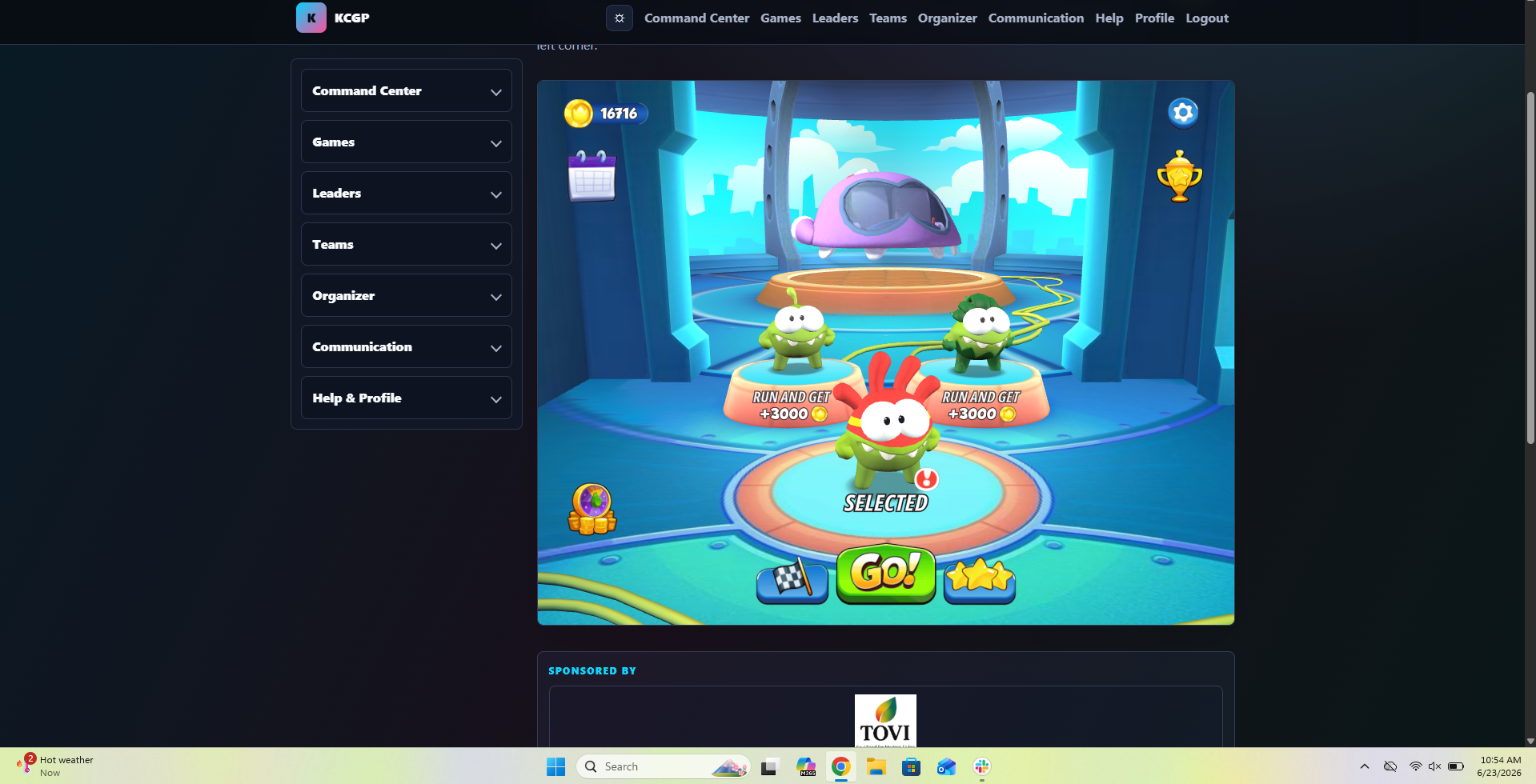The width and height of the screenshot is (1536, 784).
Task: Open Microsoft Store from the taskbar
Action: [x=911, y=766]
